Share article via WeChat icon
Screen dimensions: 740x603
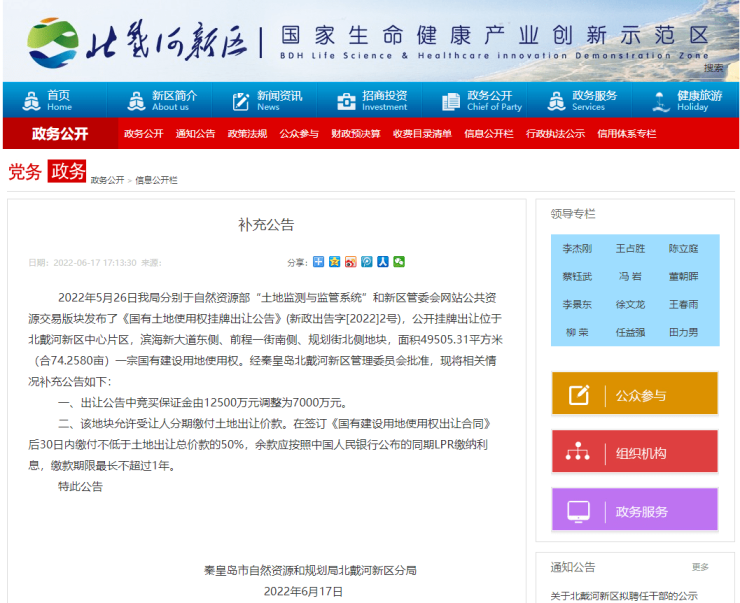(399, 262)
